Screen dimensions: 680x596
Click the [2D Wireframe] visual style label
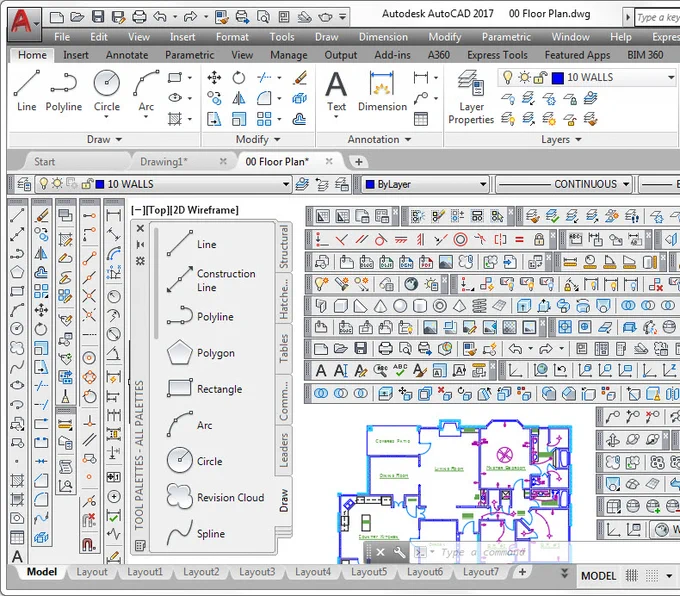204,210
